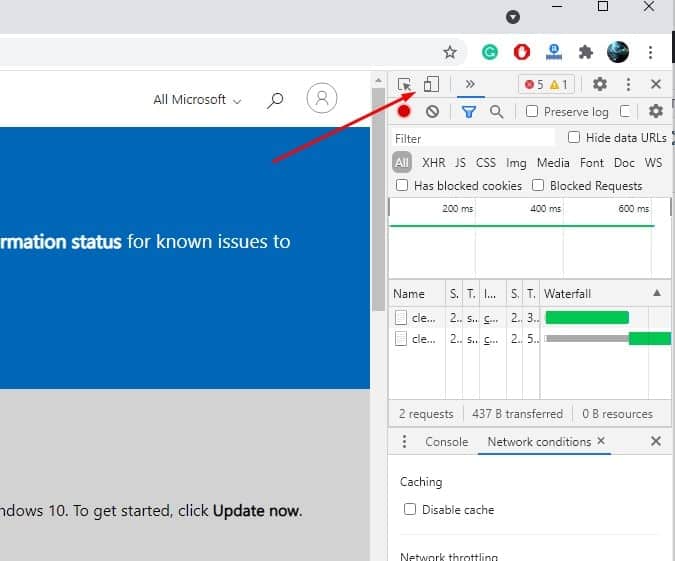Filter requests by Media
The height and width of the screenshot is (561, 675).
(553, 163)
